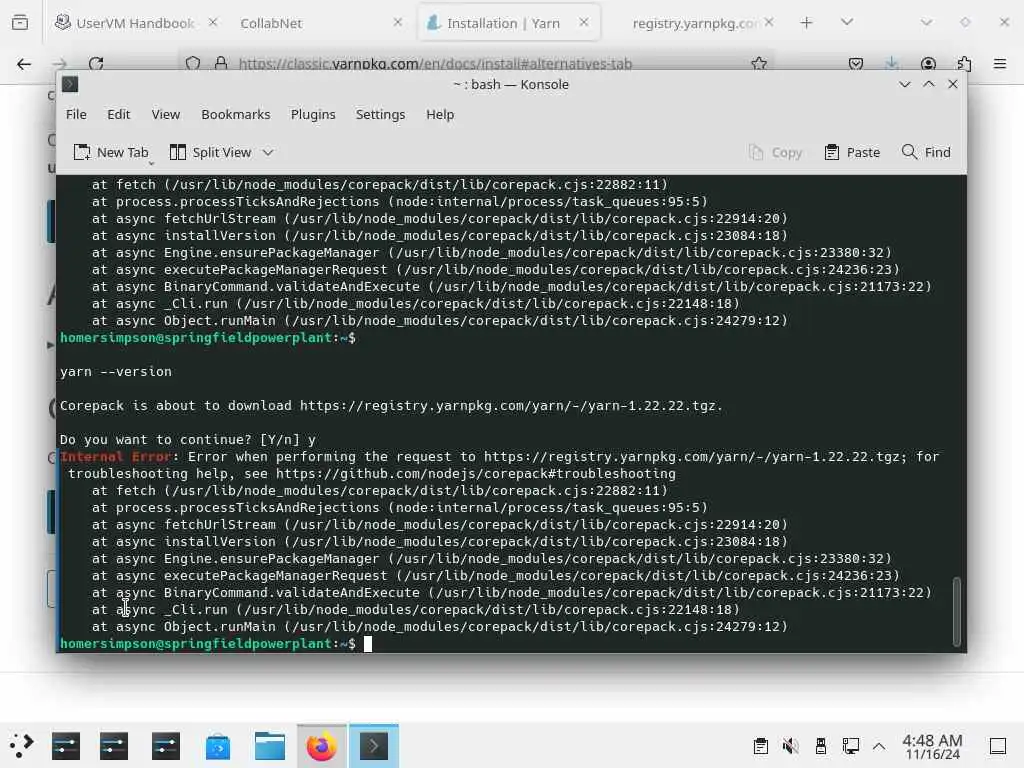Viewport: 1024px width, 768px height.
Task: Click the site security padlock icon
Action: pyautogui.click(x=221, y=63)
